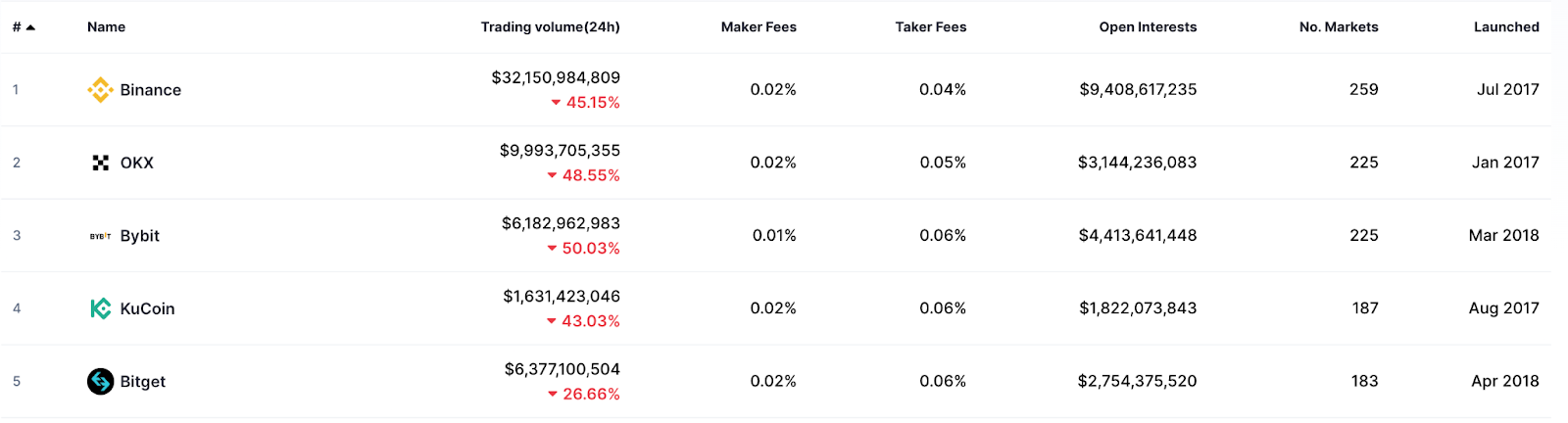Click the OKX logo icon

point(100,163)
